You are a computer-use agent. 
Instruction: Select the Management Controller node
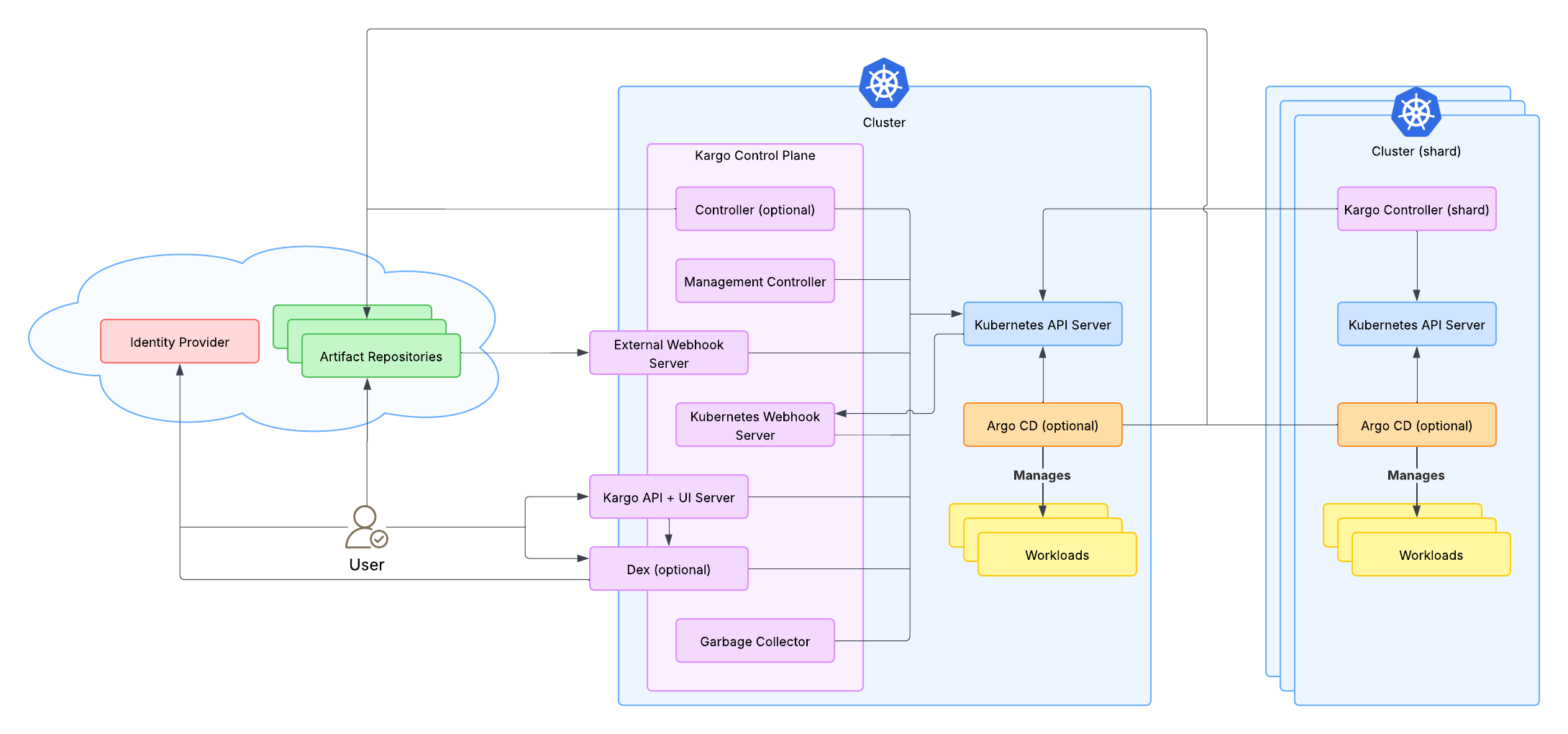click(x=755, y=281)
